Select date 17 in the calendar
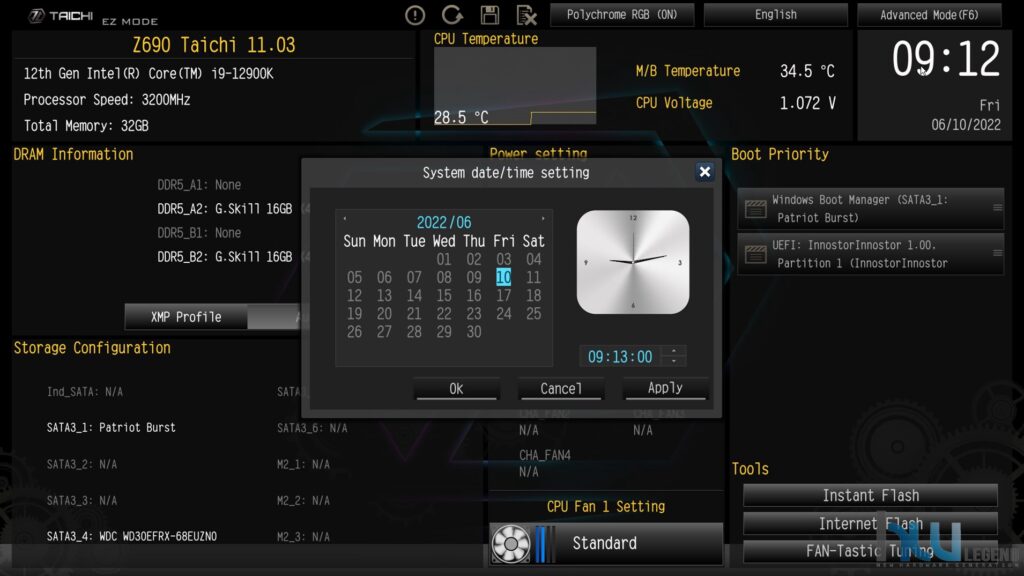1024x576 pixels. pyautogui.click(x=504, y=296)
